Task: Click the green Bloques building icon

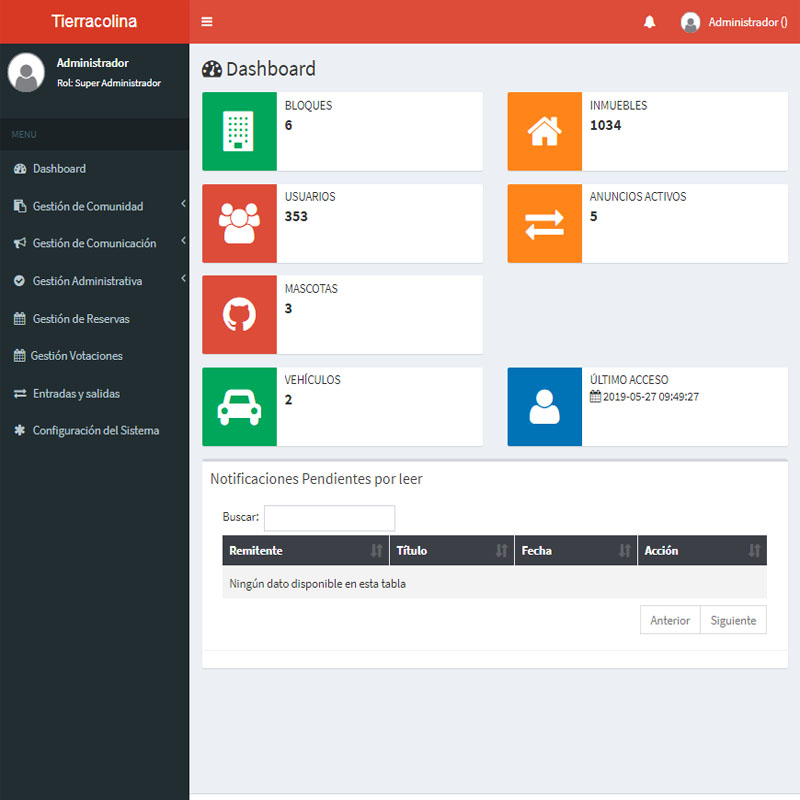Action: pos(239,131)
